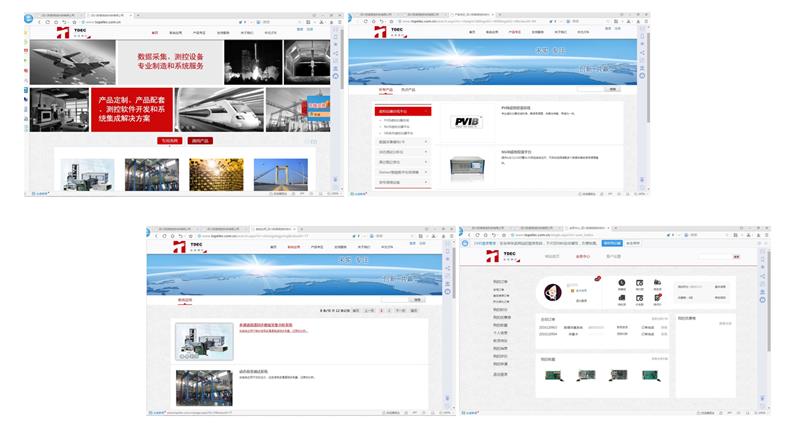
Task: Click the refresh icon in homepage window
Action: [48, 22]
